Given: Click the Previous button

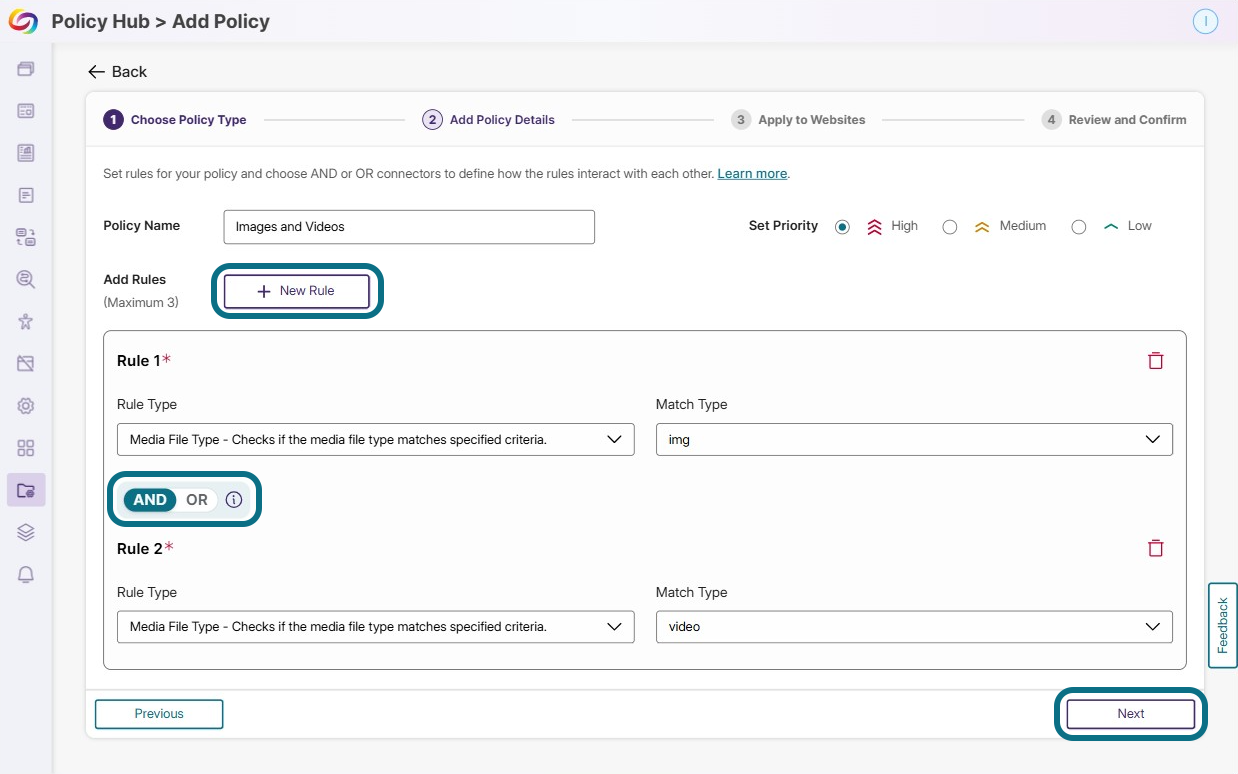Looking at the screenshot, I should [159, 714].
